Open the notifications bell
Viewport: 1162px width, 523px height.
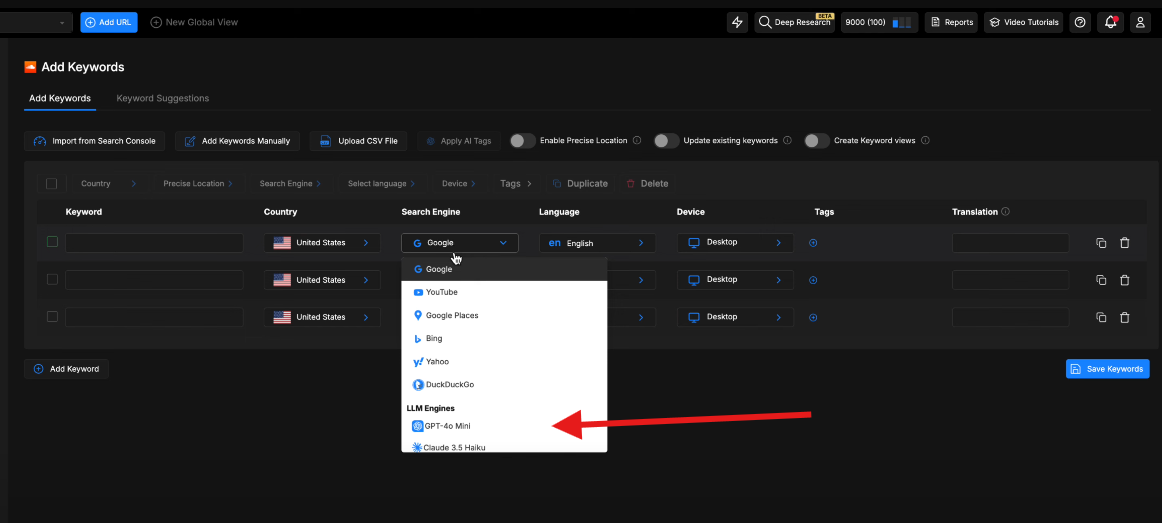tap(1110, 22)
